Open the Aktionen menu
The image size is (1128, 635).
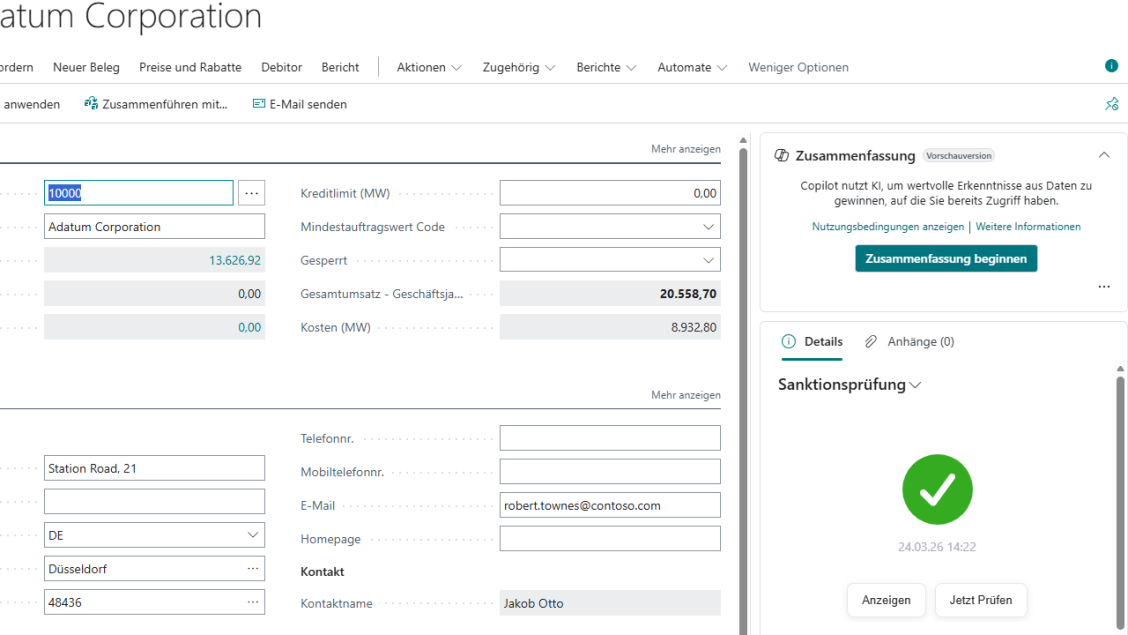click(x=429, y=67)
